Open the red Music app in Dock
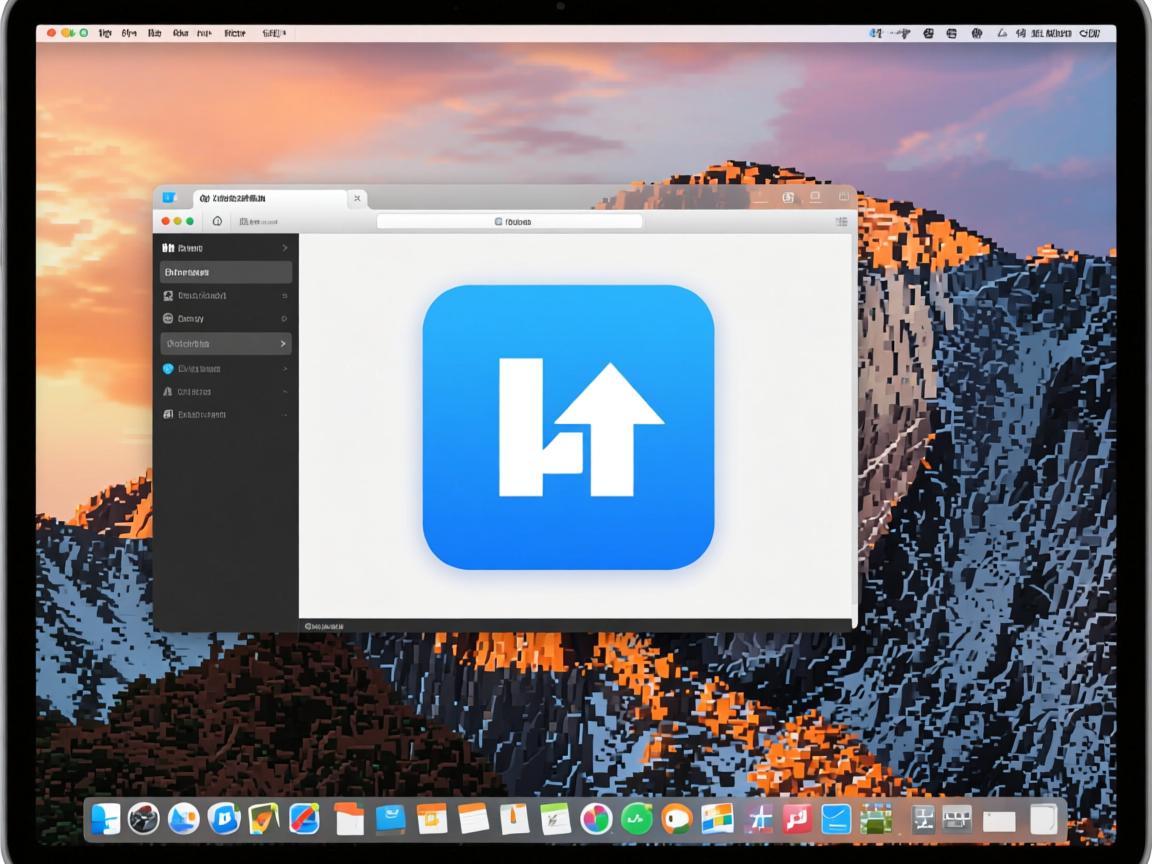 (797, 819)
